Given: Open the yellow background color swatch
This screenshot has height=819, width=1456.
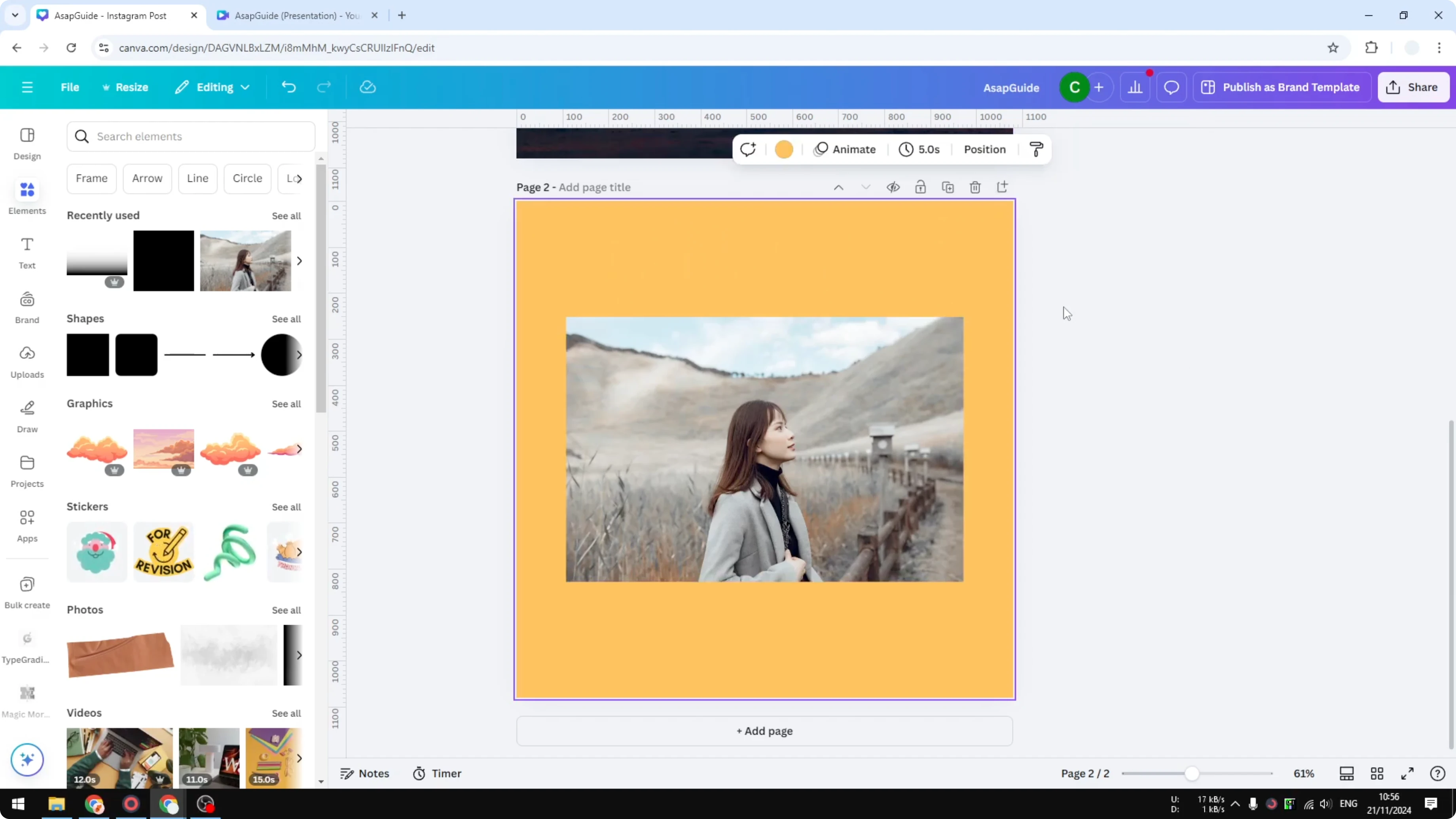Looking at the screenshot, I should [x=783, y=149].
